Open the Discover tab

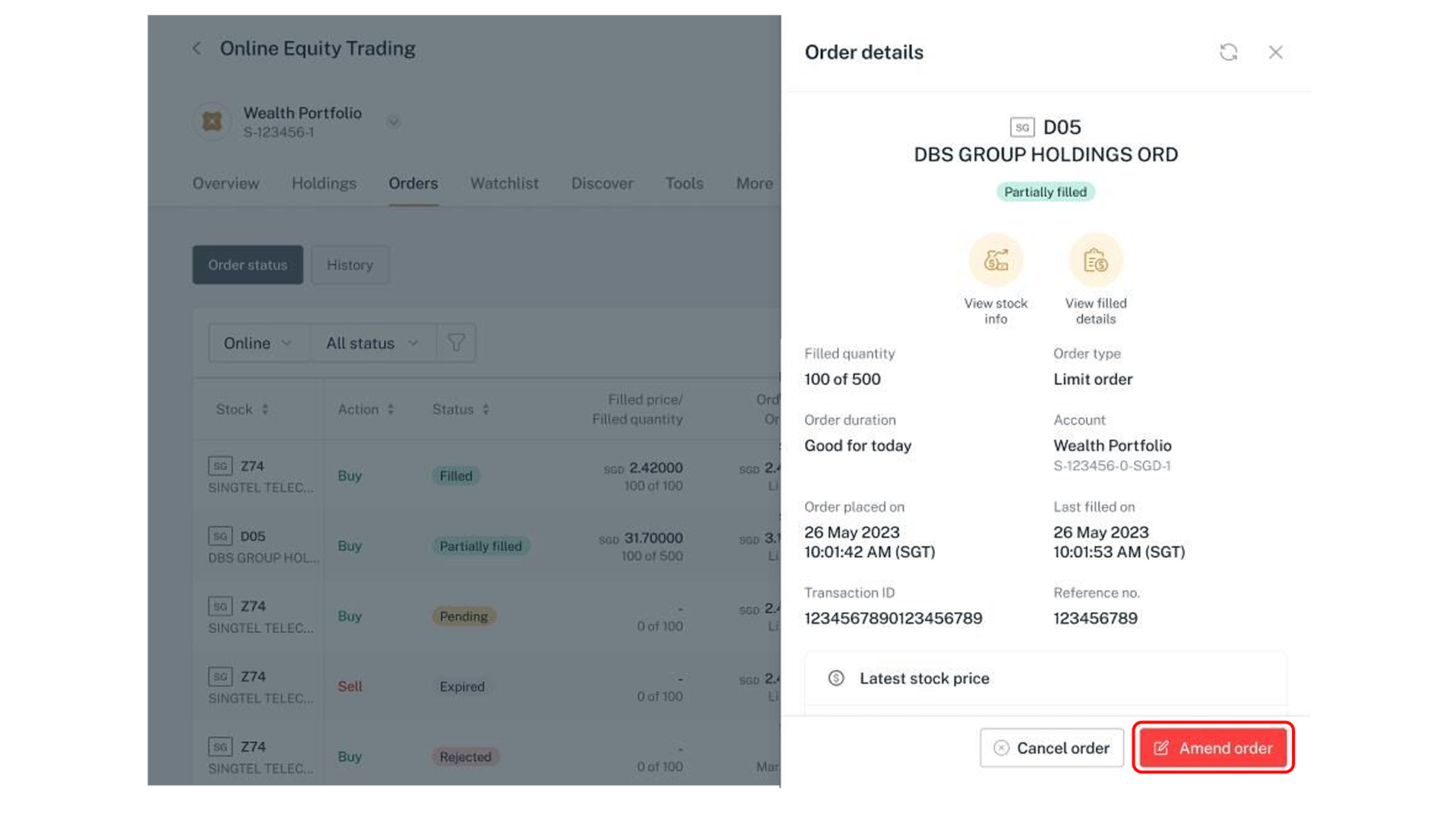602,183
